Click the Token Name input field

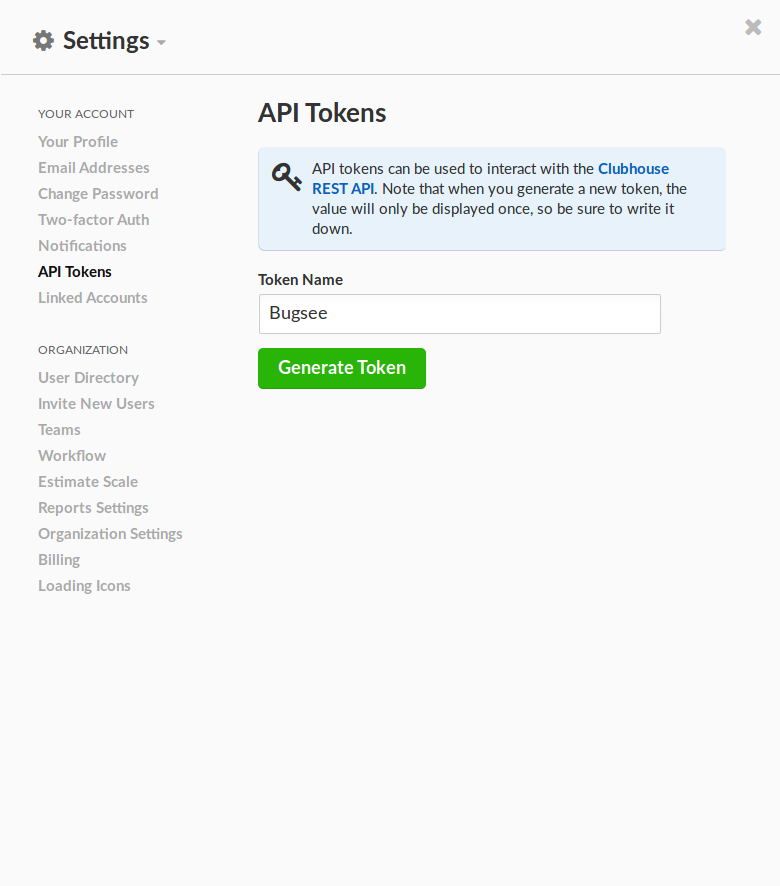(459, 313)
